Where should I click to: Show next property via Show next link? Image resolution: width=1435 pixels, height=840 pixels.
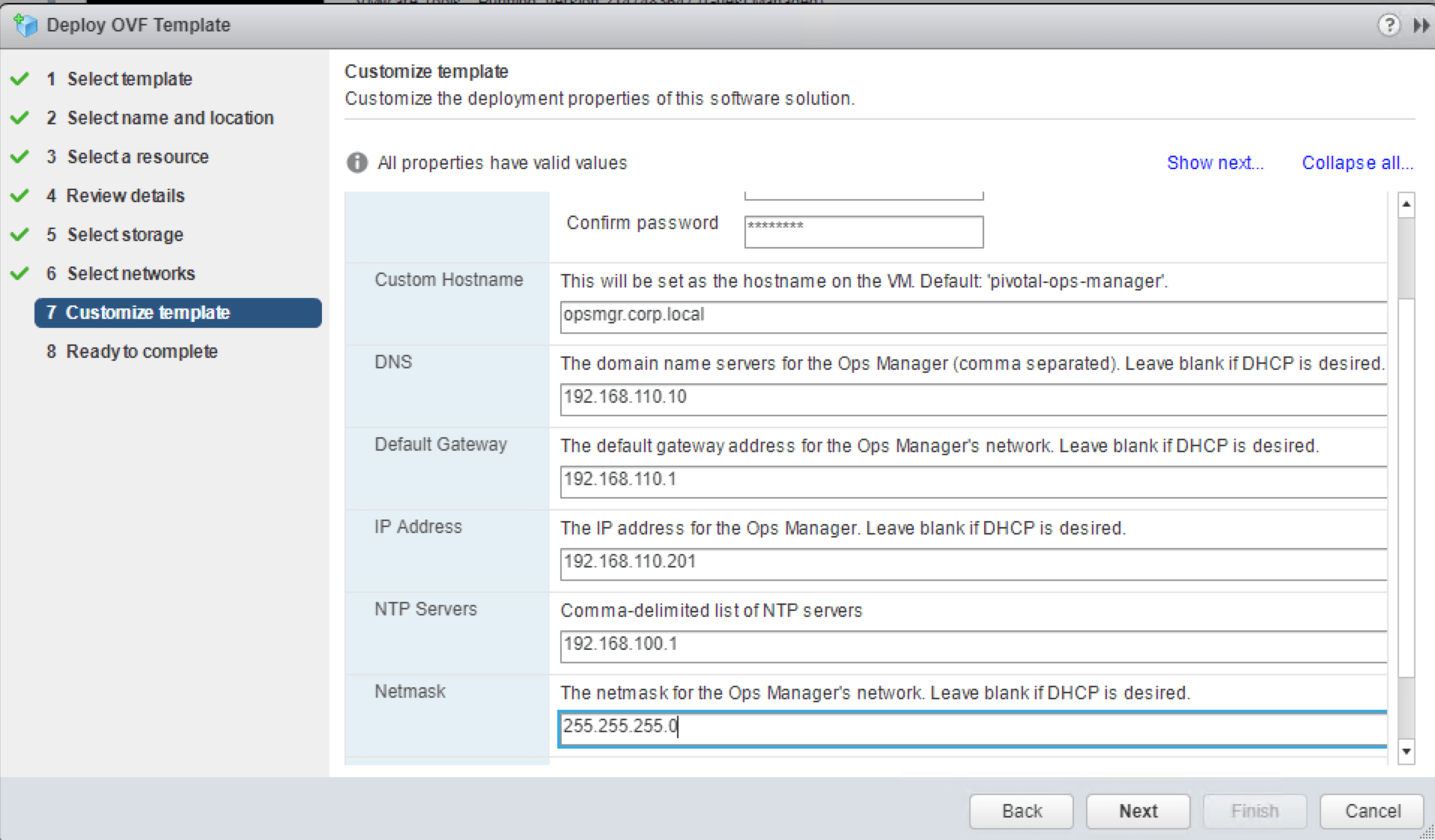pyautogui.click(x=1214, y=162)
